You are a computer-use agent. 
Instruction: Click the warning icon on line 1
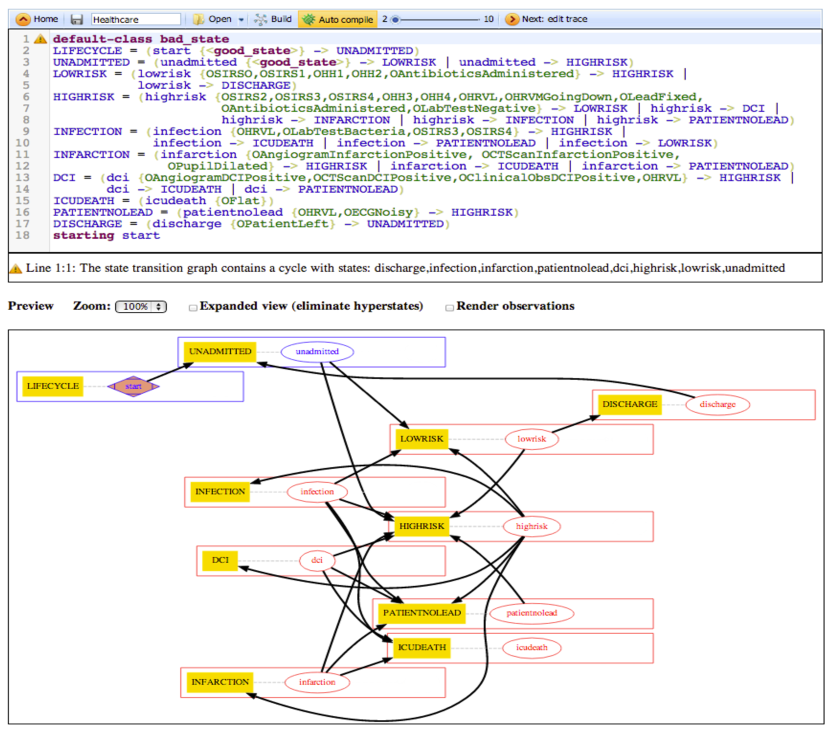click(x=40, y=39)
